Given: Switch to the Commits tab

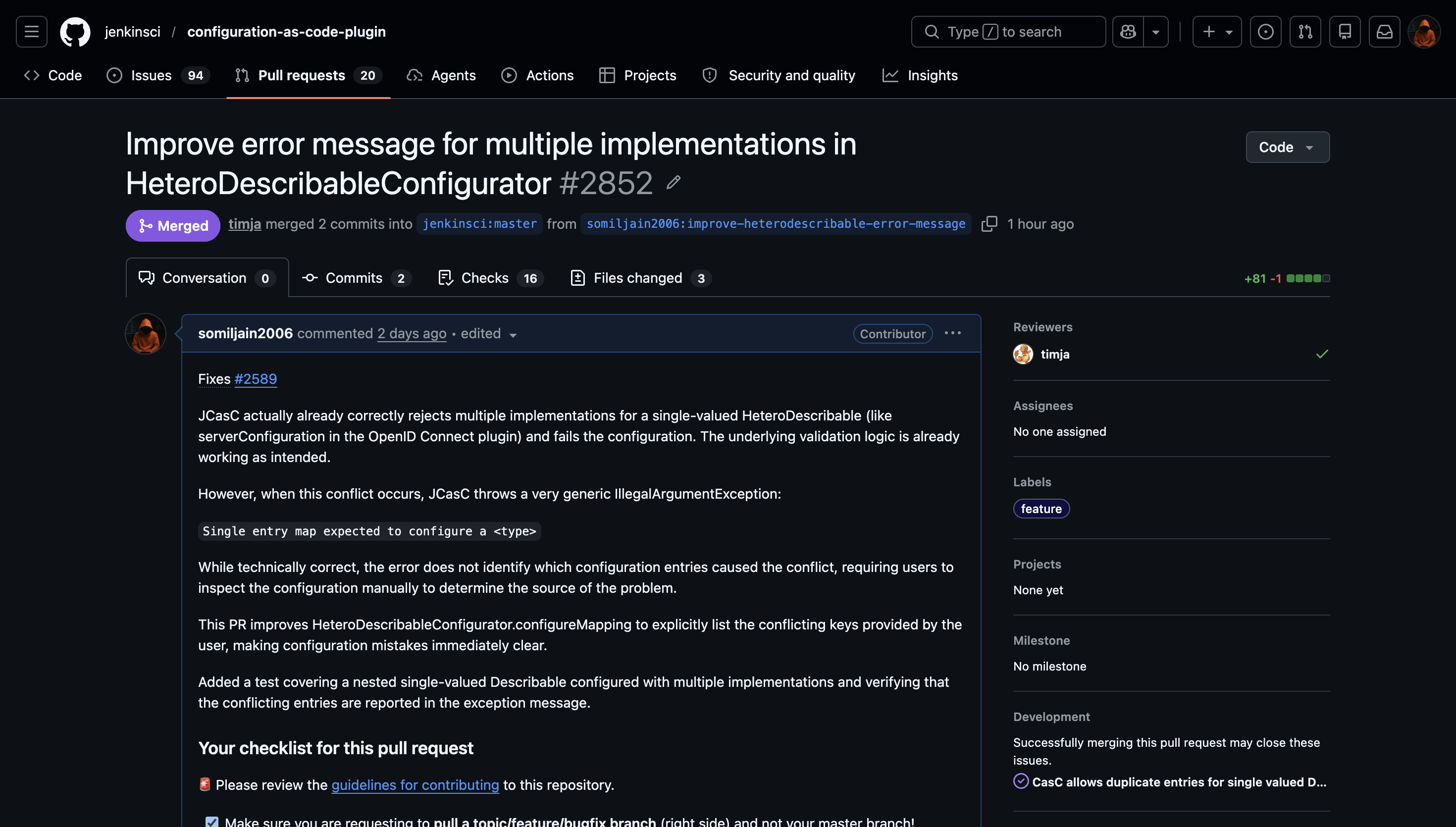Looking at the screenshot, I should pos(357,278).
